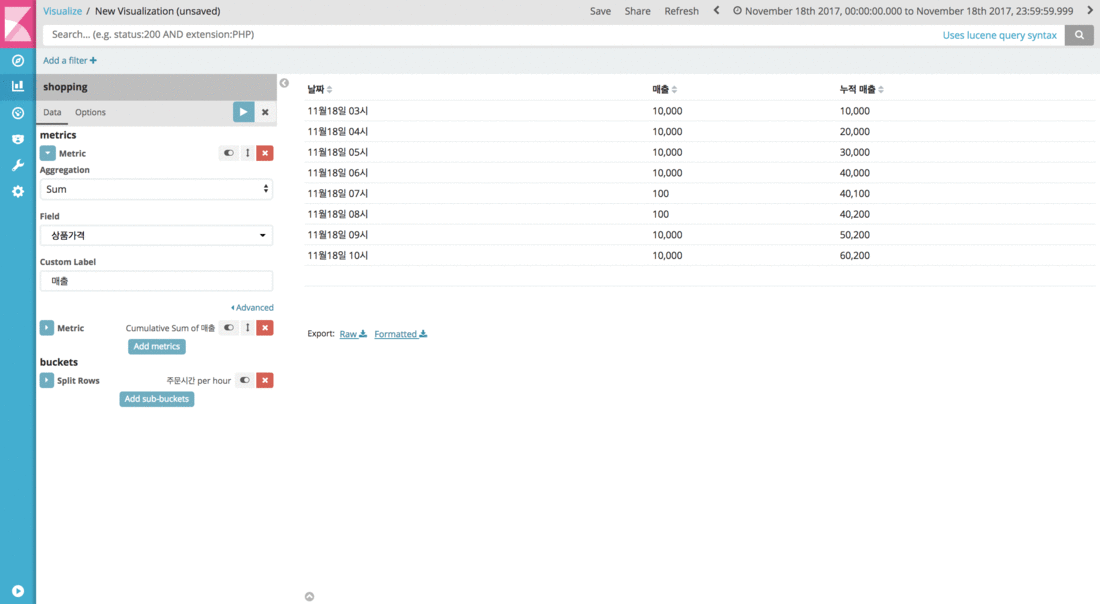
Task: Toggle the Split Rows bucket enabled switch
Action: (244, 380)
